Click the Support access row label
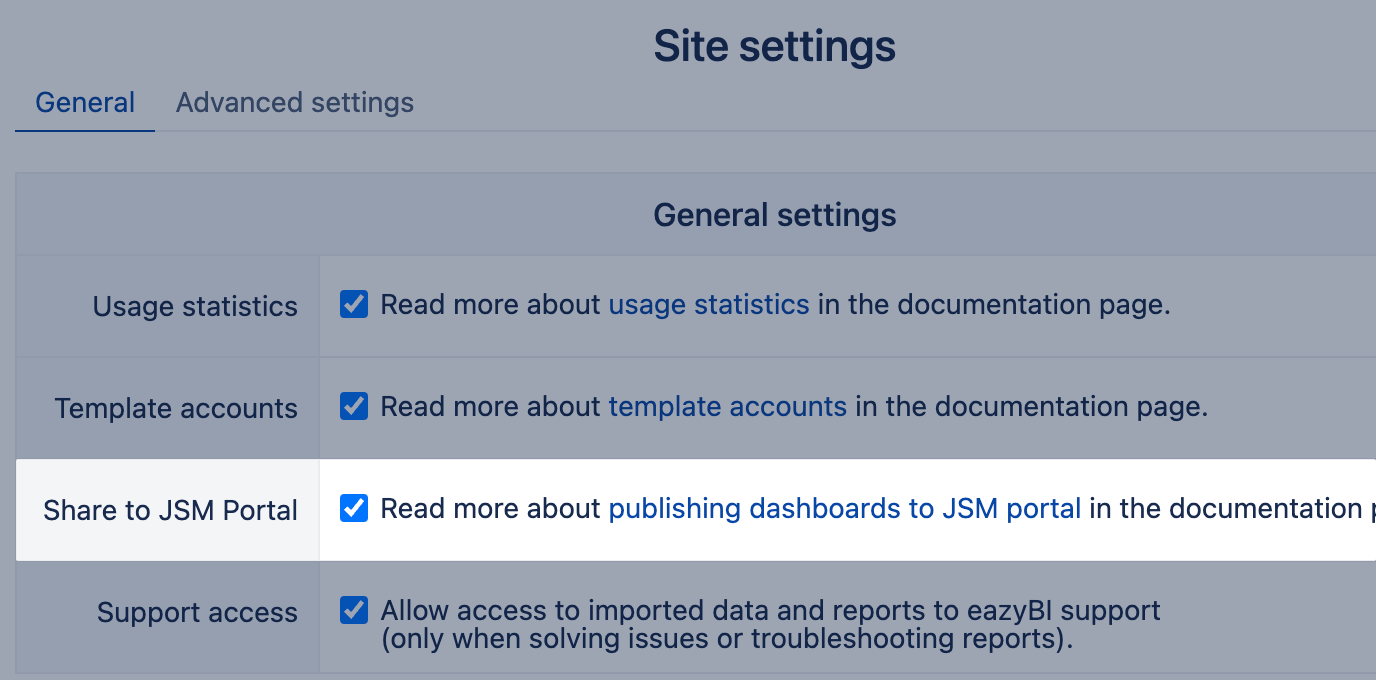 point(197,612)
